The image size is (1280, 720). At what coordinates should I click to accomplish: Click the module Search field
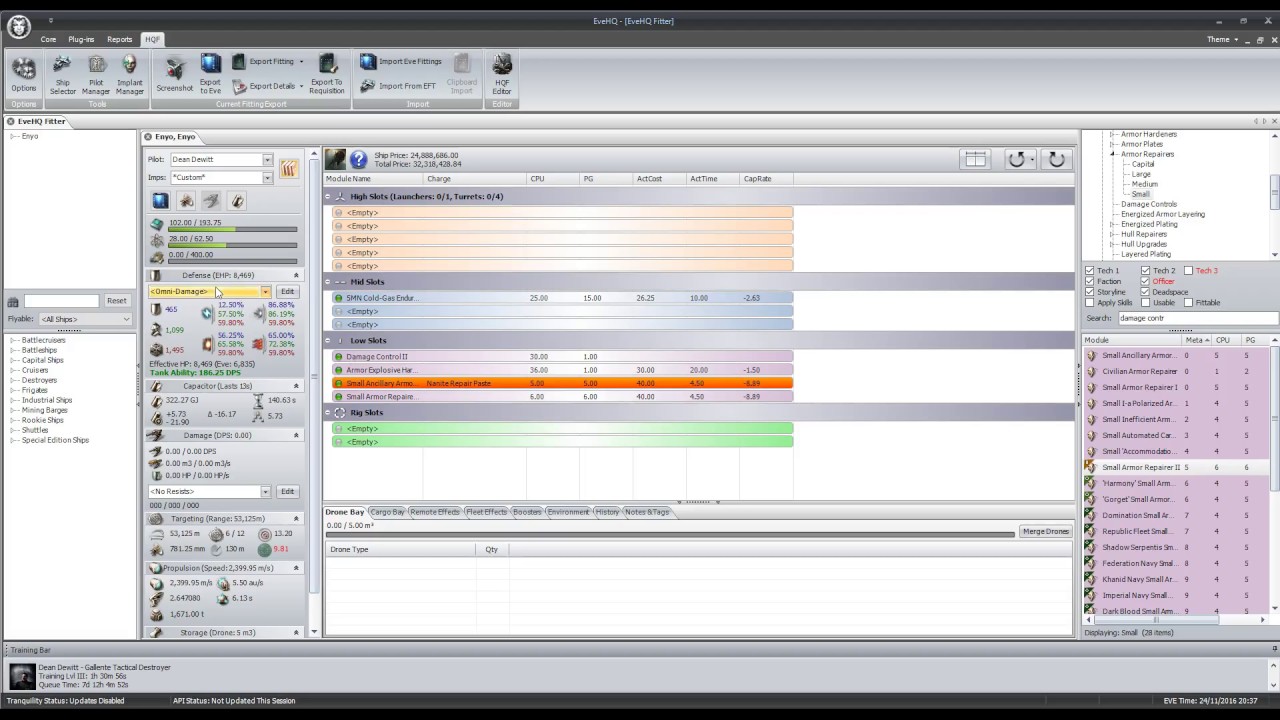point(1197,318)
